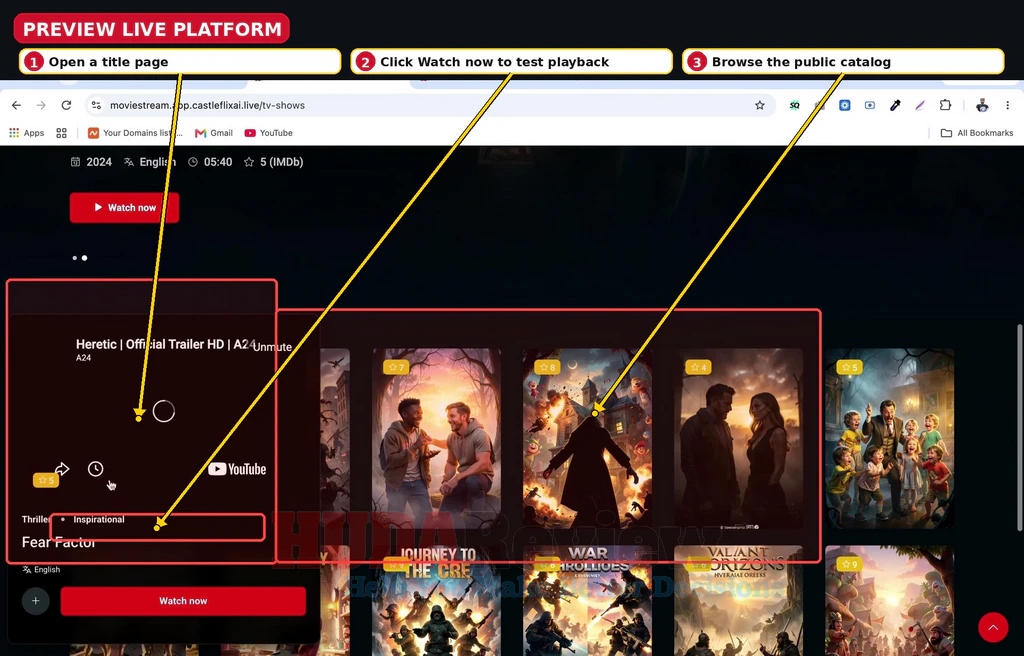The image size is (1024, 656).
Task: Click the Watch now button on hover card
Action: click(183, 601)
